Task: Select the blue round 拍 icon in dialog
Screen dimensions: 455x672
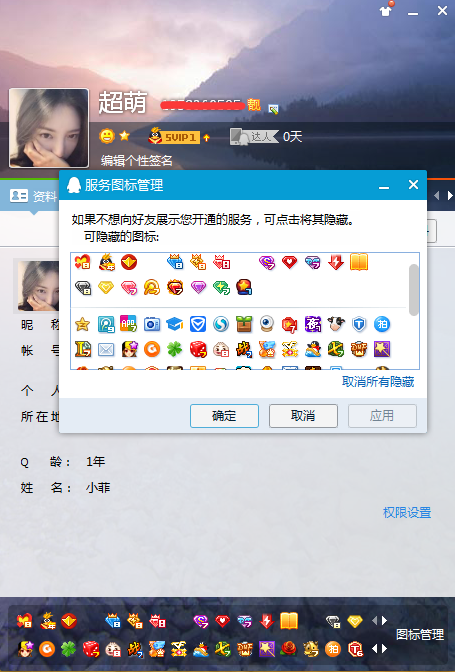Action: tap(382, 324)
